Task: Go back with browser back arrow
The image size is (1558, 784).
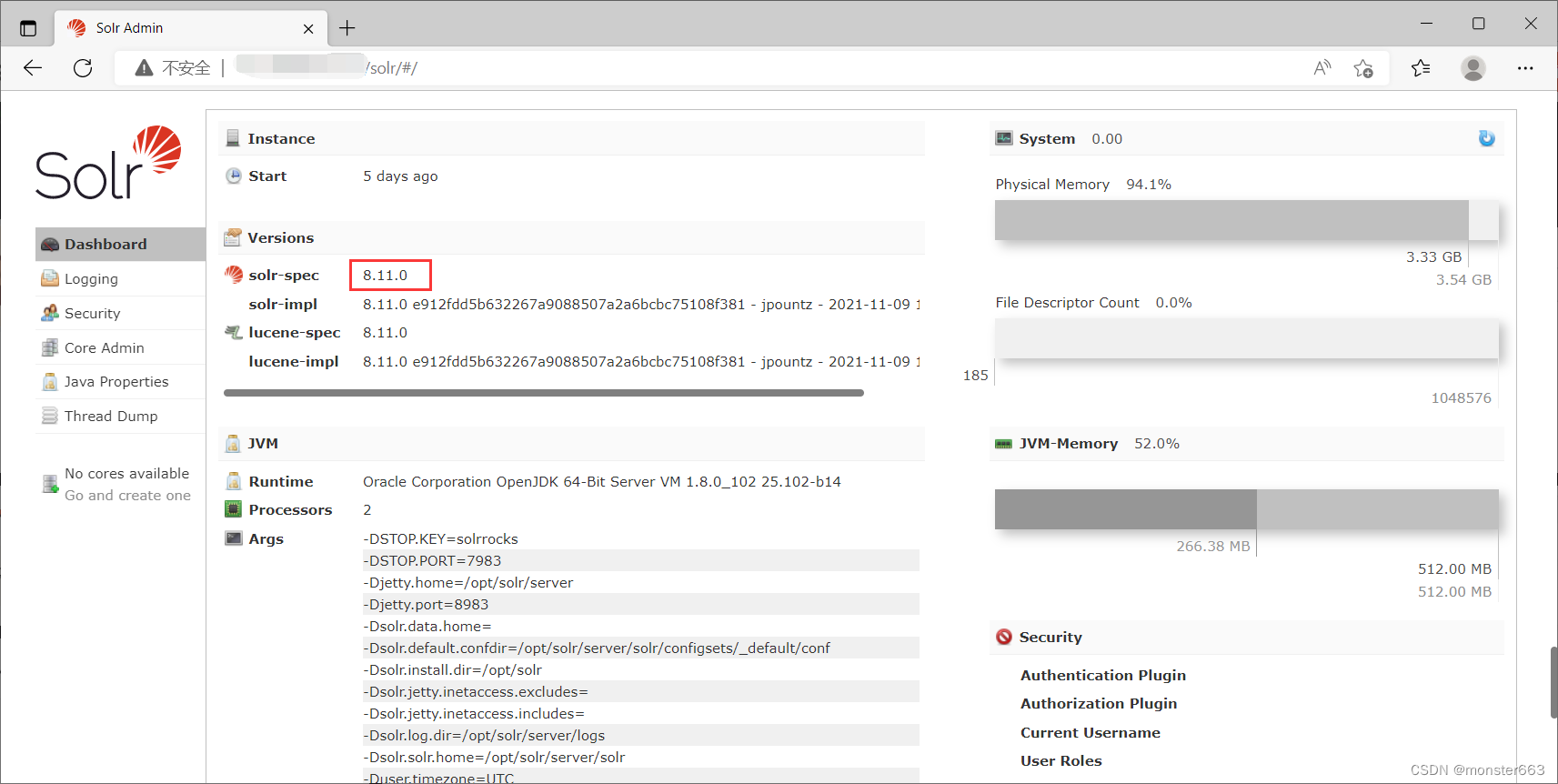Action: tap(33, 68)
